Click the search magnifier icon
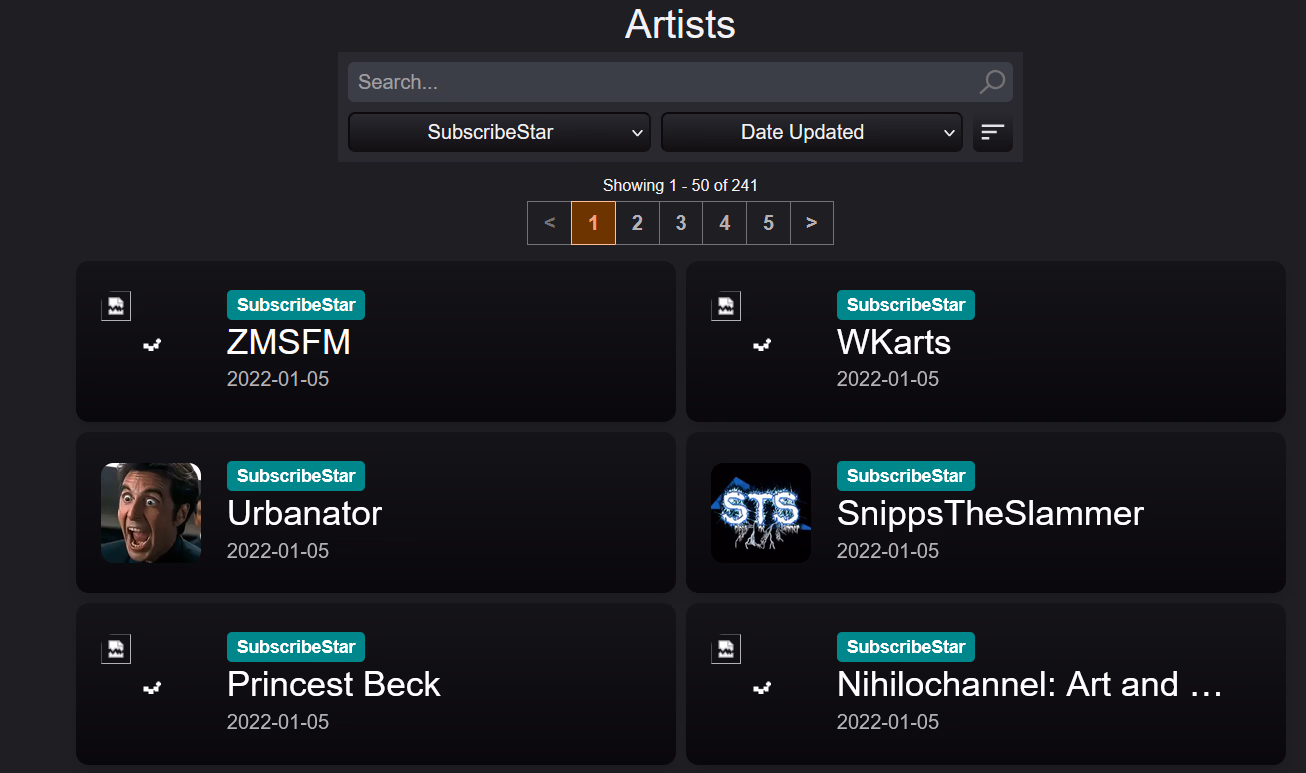The width and height of the screenshot is (1306, 773). pos(991,82)
